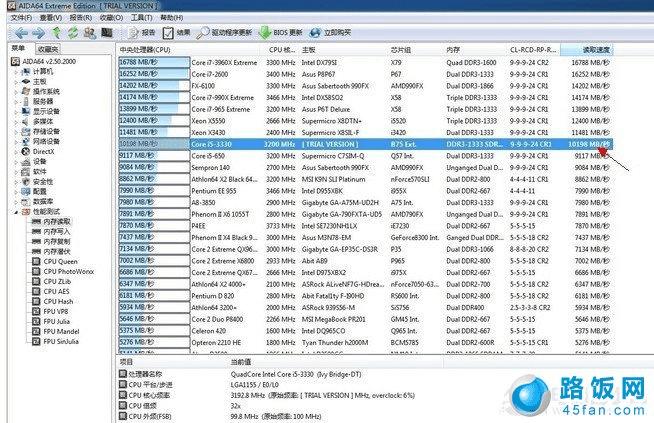Open the CPU AES benchmark
The image size is (654, 423).
(x=51, y=292)
